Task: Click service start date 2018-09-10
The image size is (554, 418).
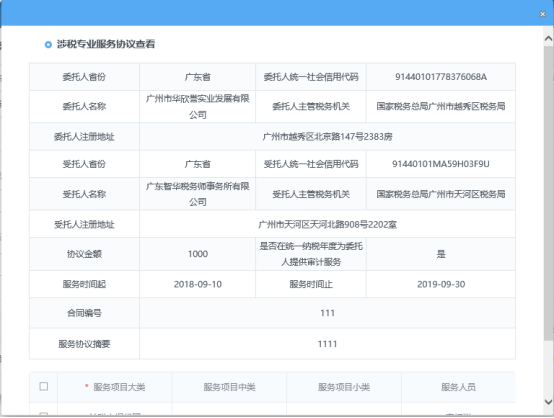Action: 198,284
